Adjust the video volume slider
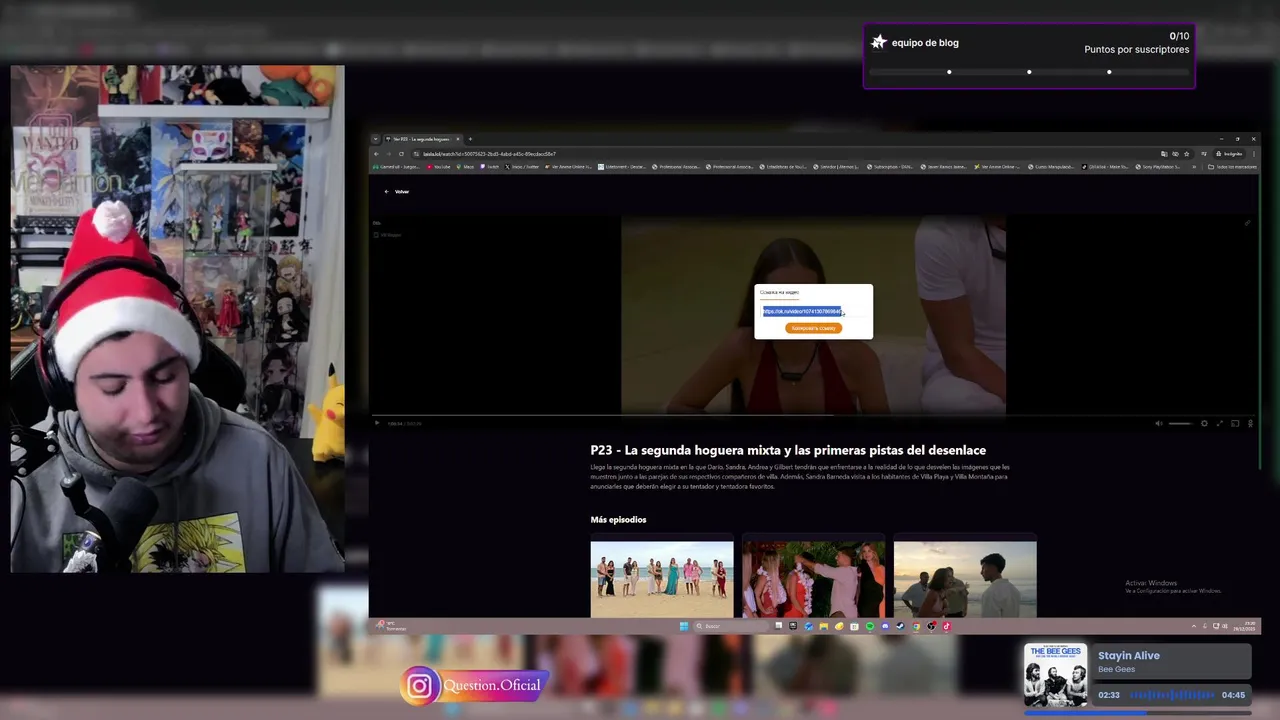1280x720 pixels. click(1181, 423)
